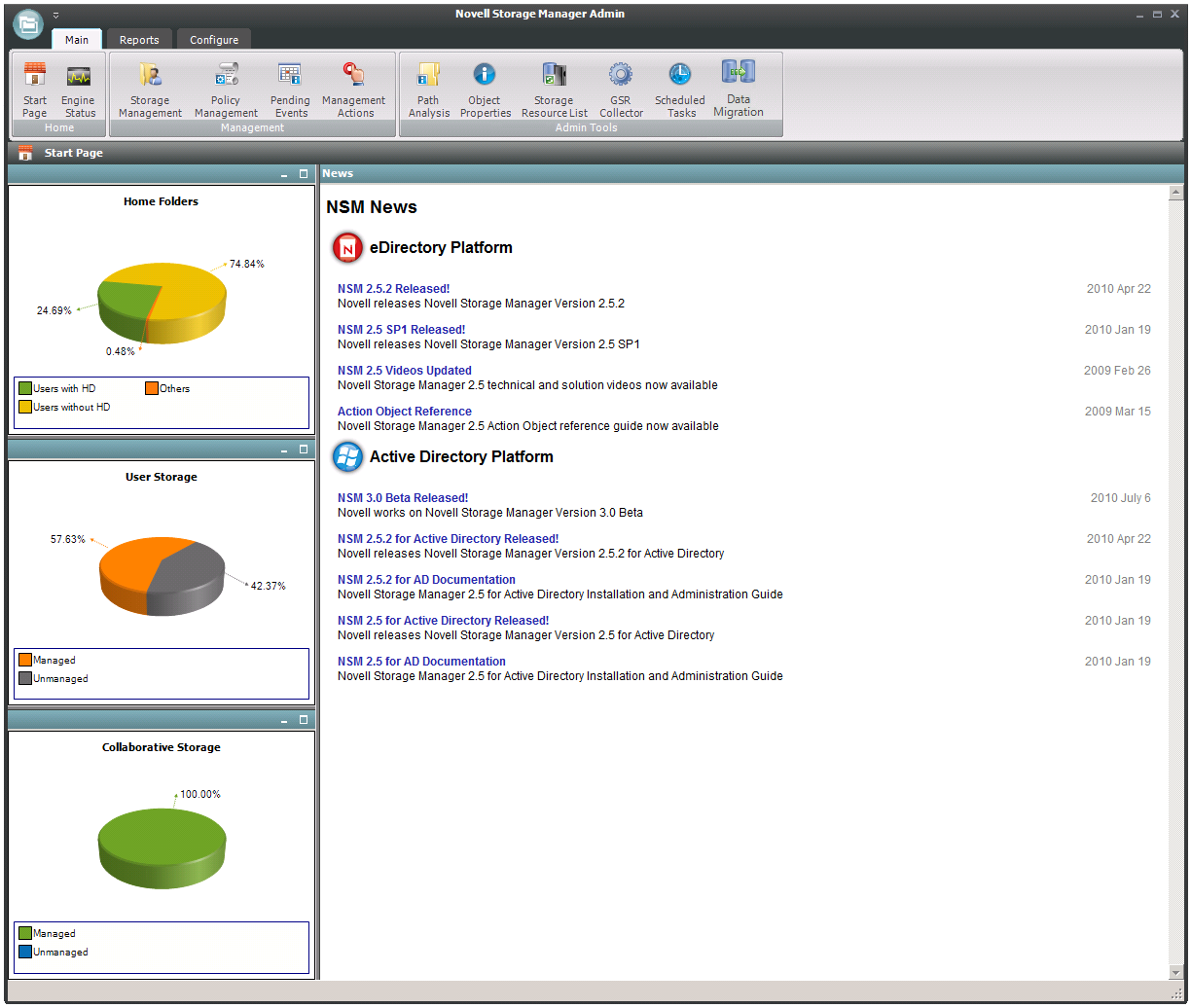Screen dimensions: 1191x1008
Task: Open Storage Resource List
Action: pyautogui.click(x=555, y=90)
